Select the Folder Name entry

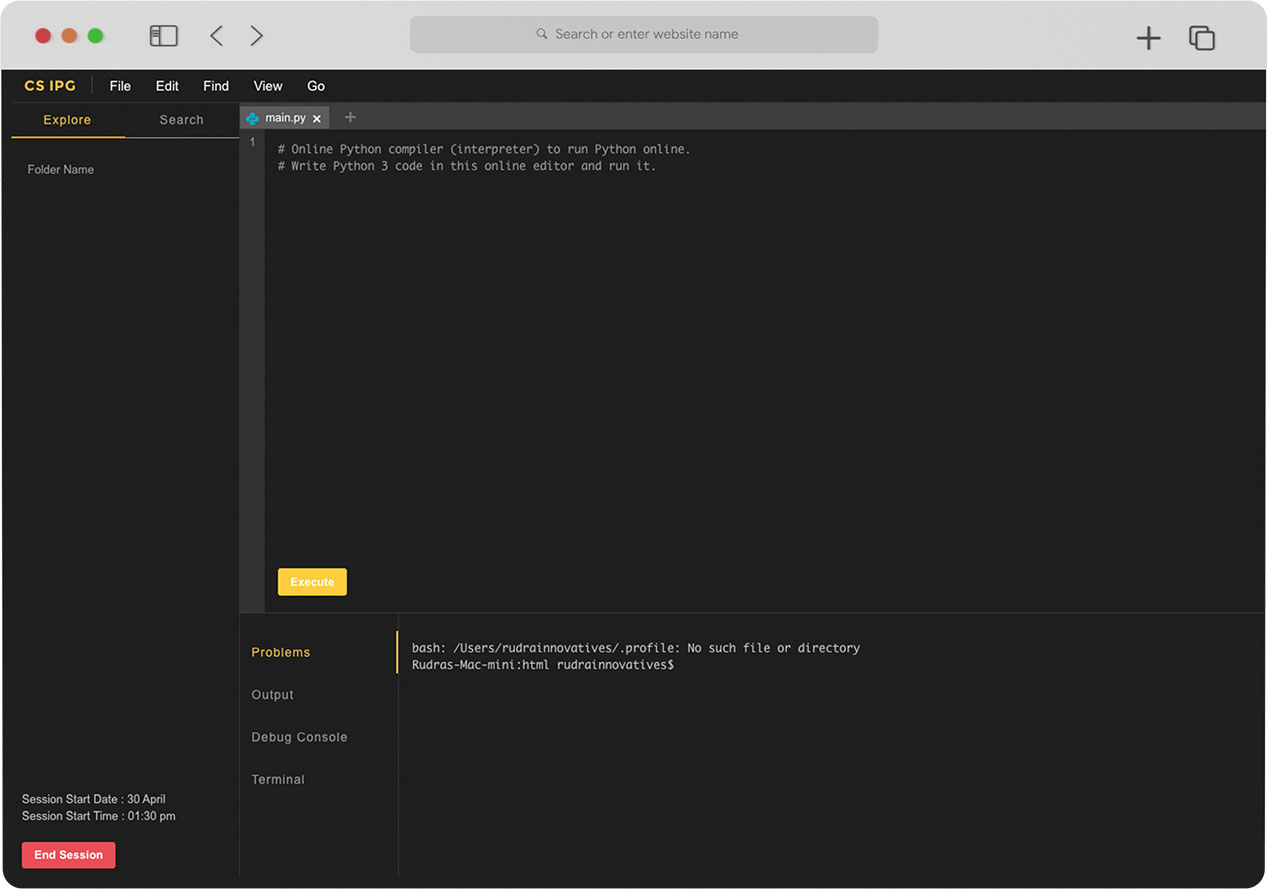coord(61,170)
